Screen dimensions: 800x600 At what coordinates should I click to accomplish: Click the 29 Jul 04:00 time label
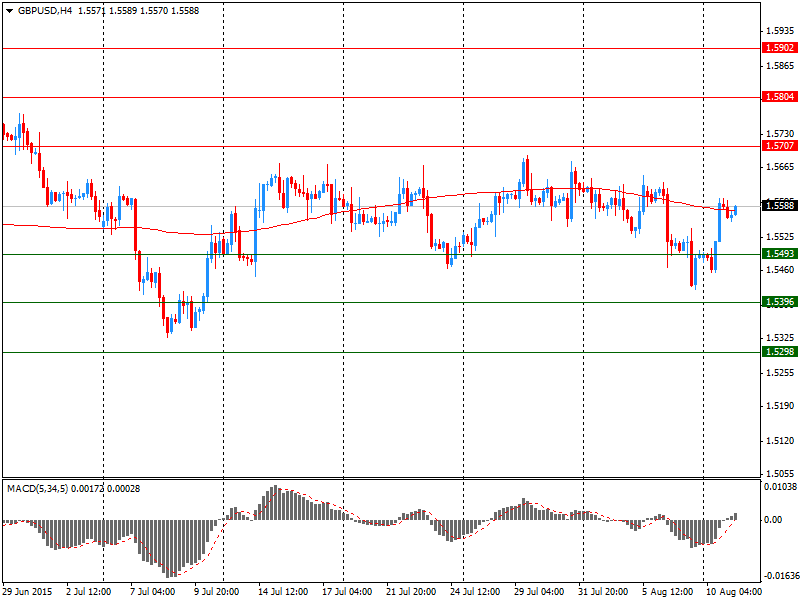[x=539, y=592]
